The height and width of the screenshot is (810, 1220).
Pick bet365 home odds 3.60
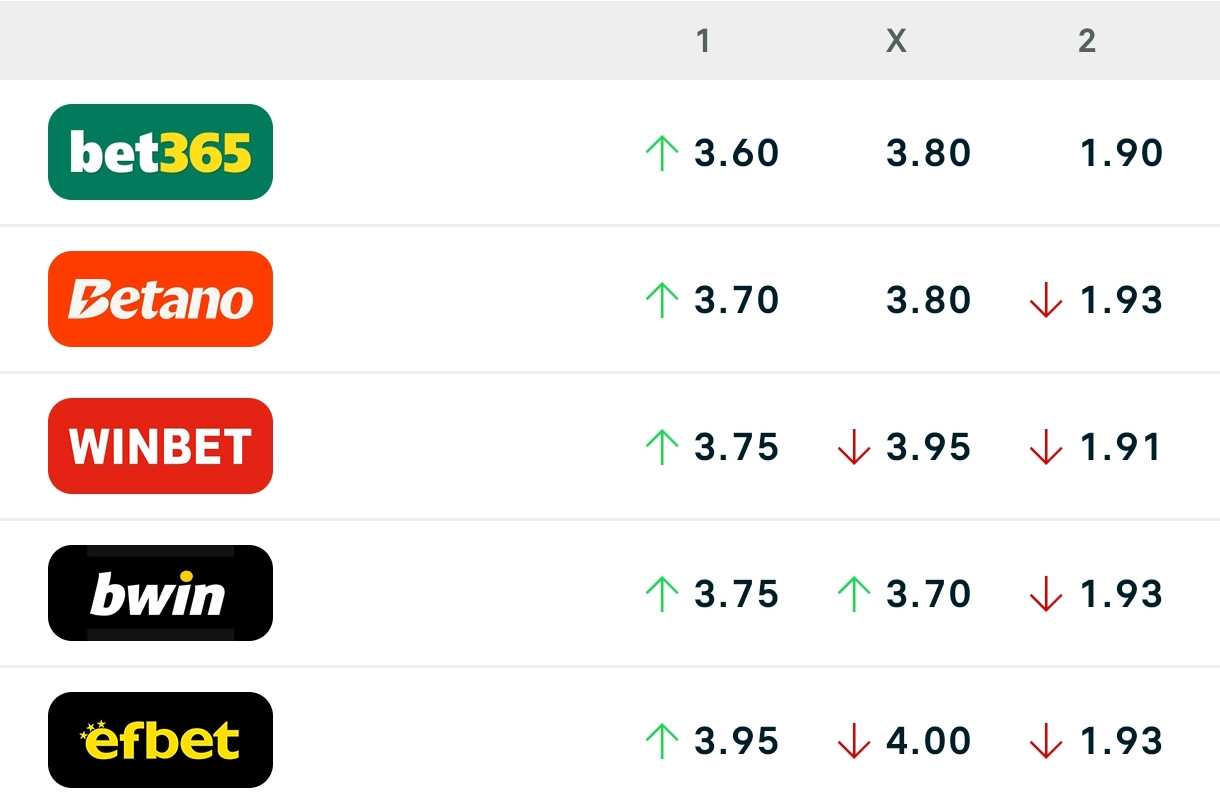736,153
